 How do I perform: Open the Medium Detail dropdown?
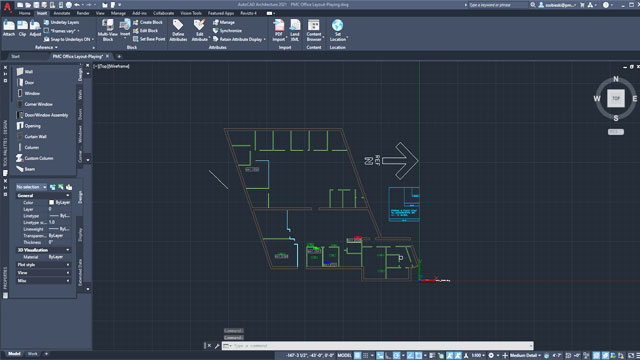[525, 356]
